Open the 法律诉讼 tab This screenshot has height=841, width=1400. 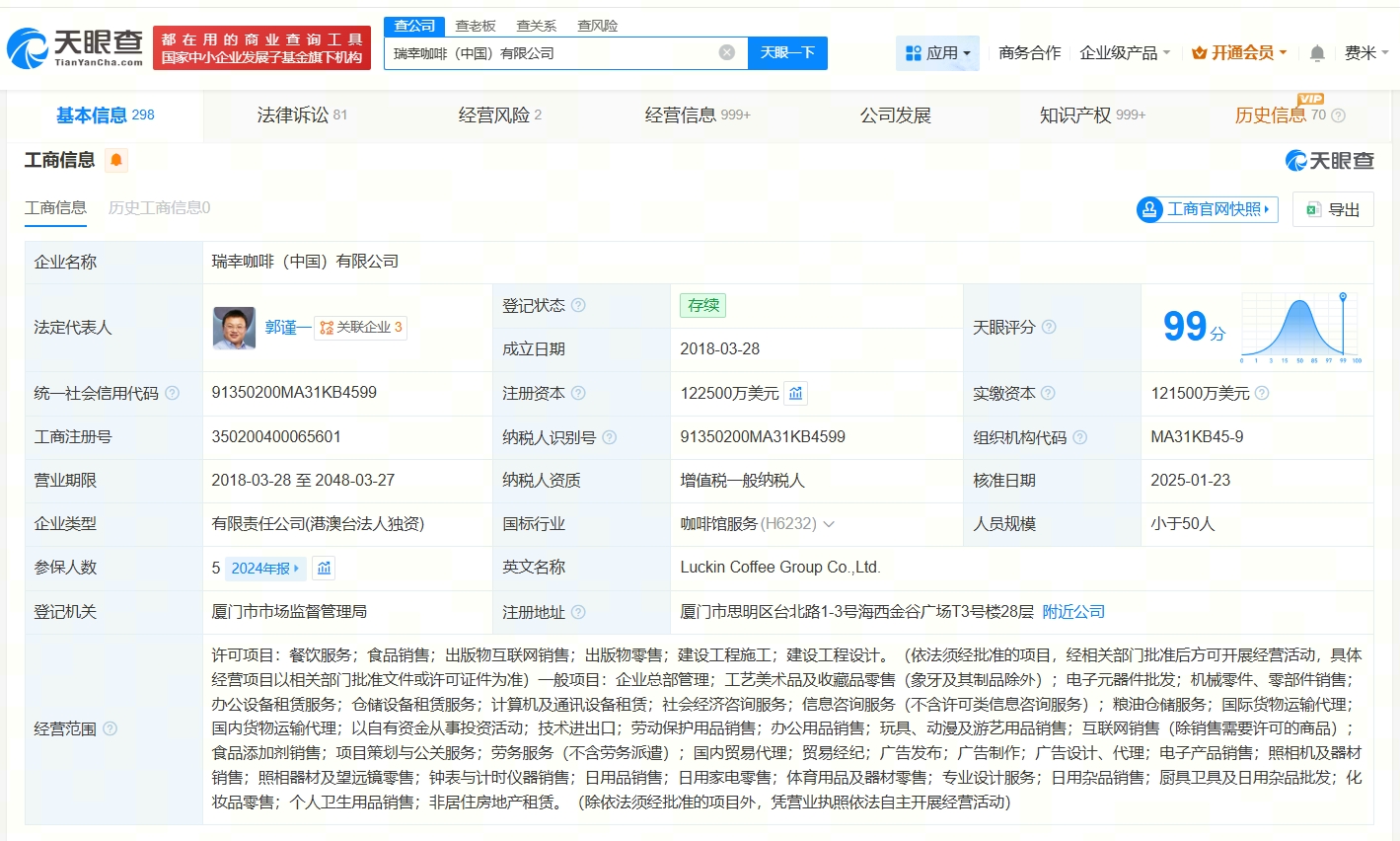[x=302, y=115]
